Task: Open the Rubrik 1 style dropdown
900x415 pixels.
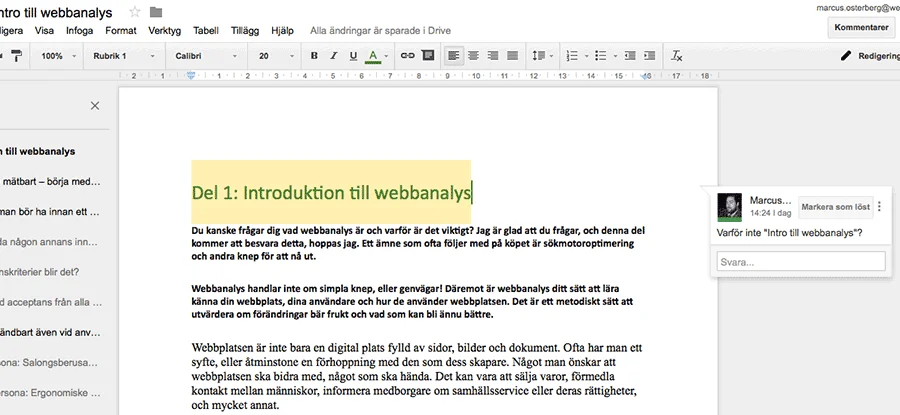Action: (x=124, y=56)
